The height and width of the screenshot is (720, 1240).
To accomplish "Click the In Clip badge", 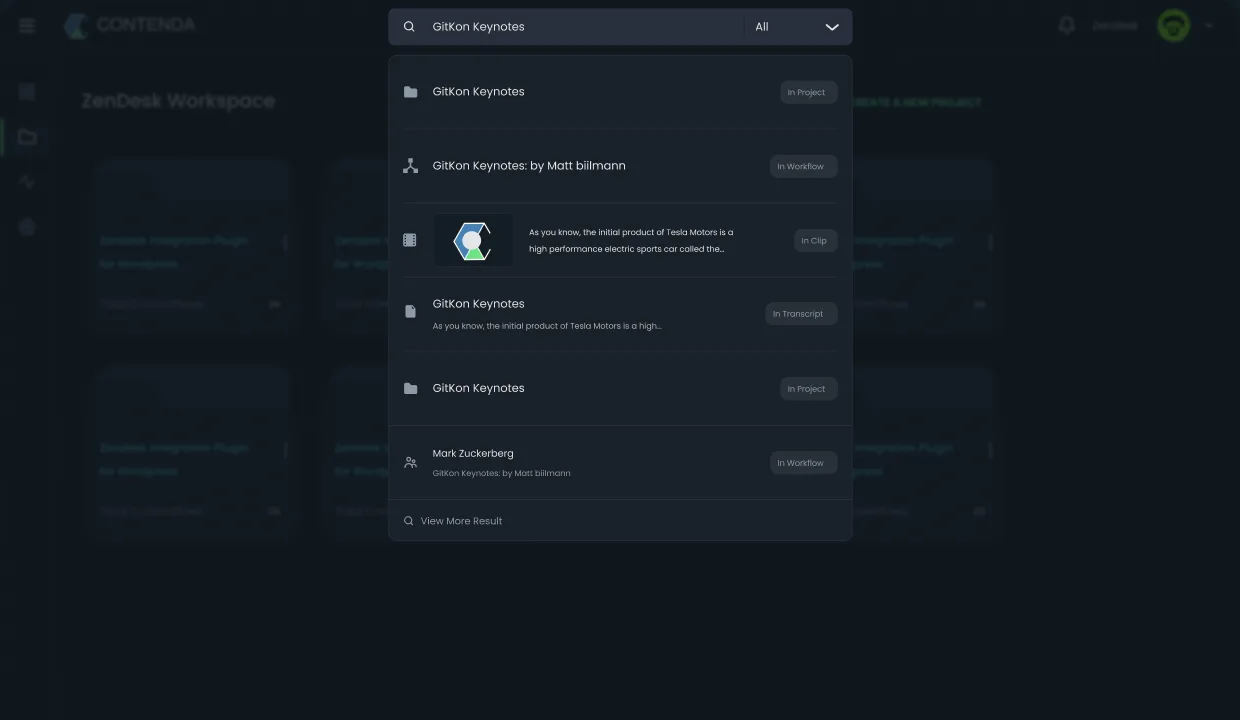I will point(815,240).
